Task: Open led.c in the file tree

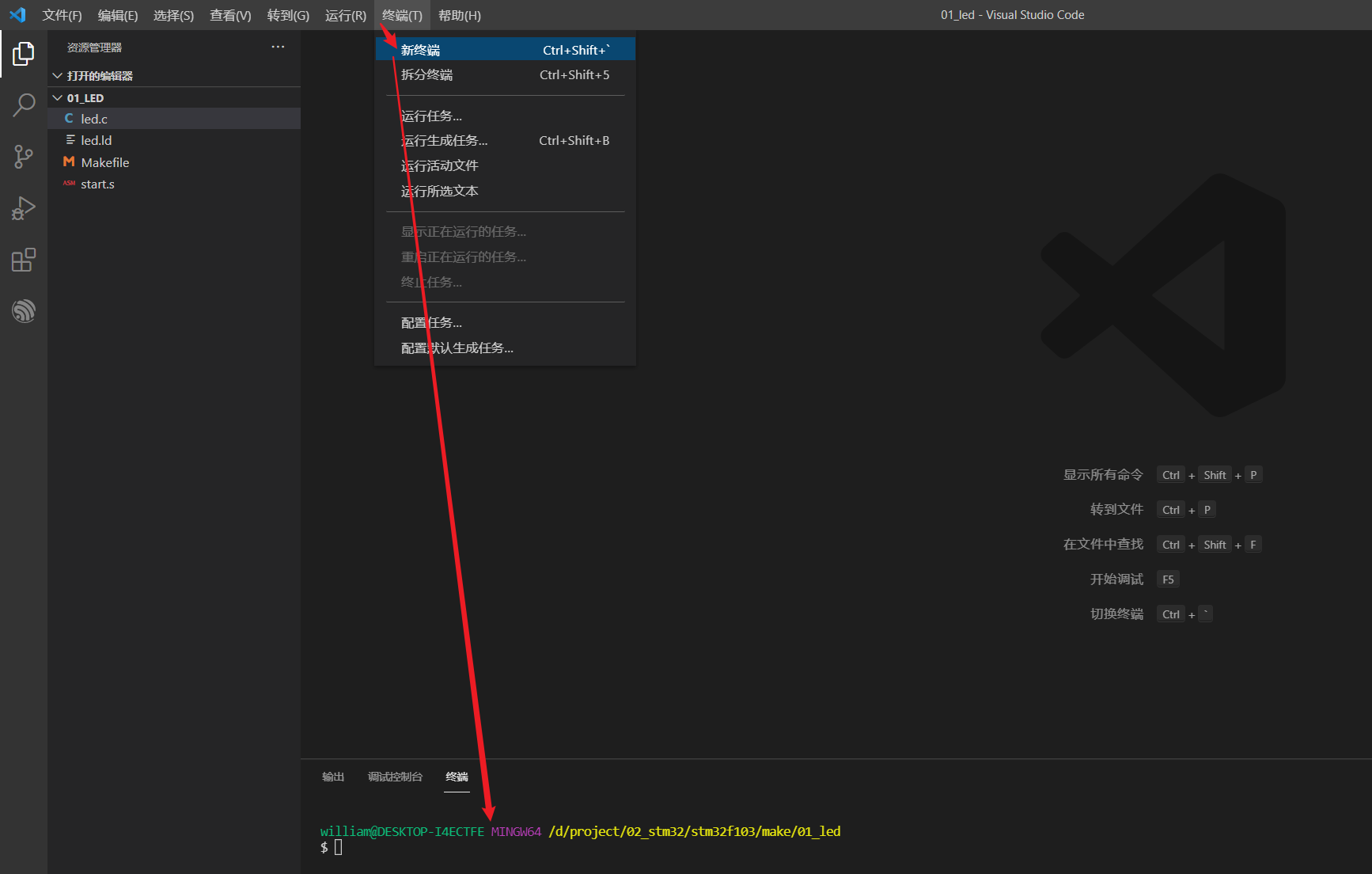Action: point(174,119)
